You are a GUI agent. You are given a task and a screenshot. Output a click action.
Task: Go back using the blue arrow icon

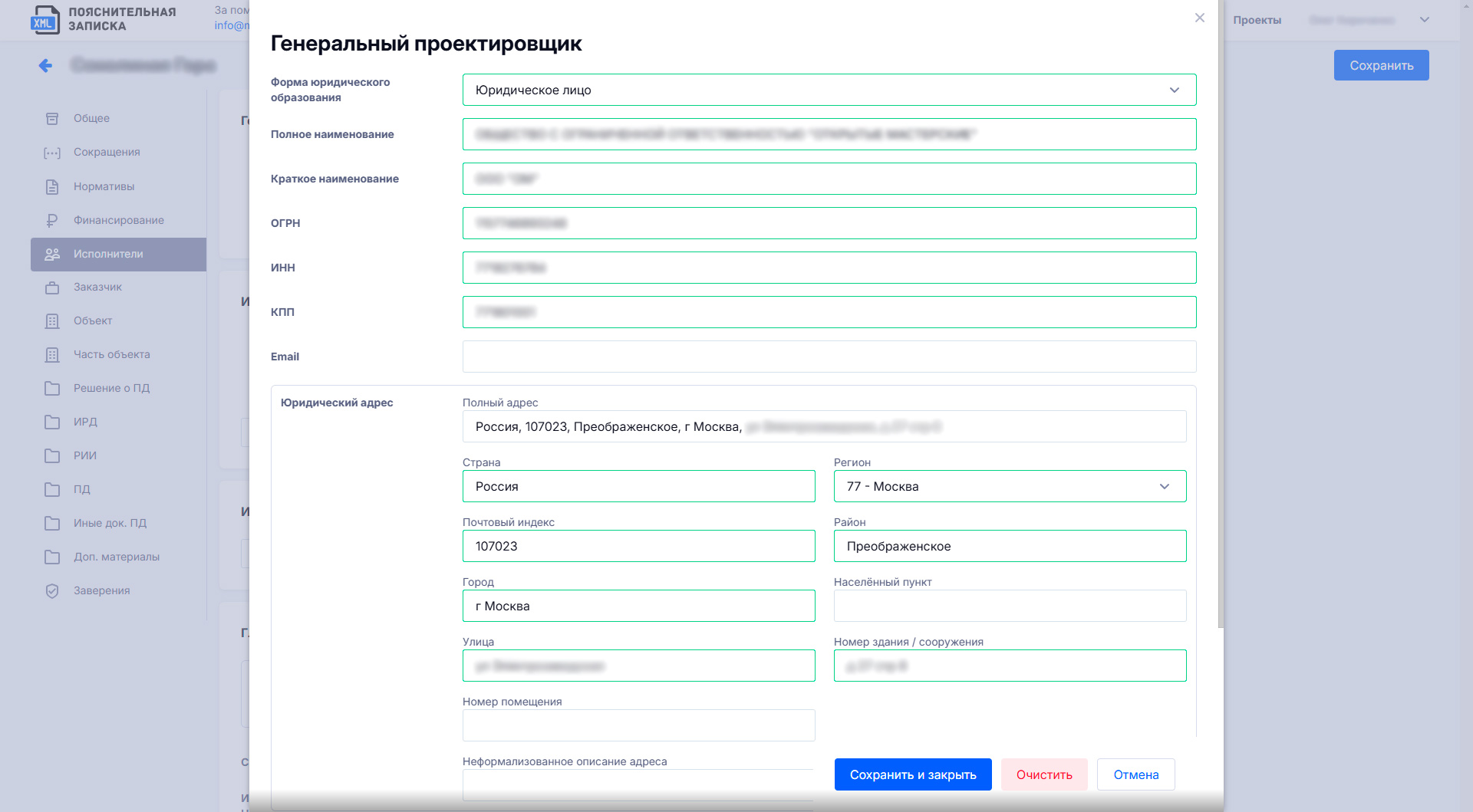45,66
